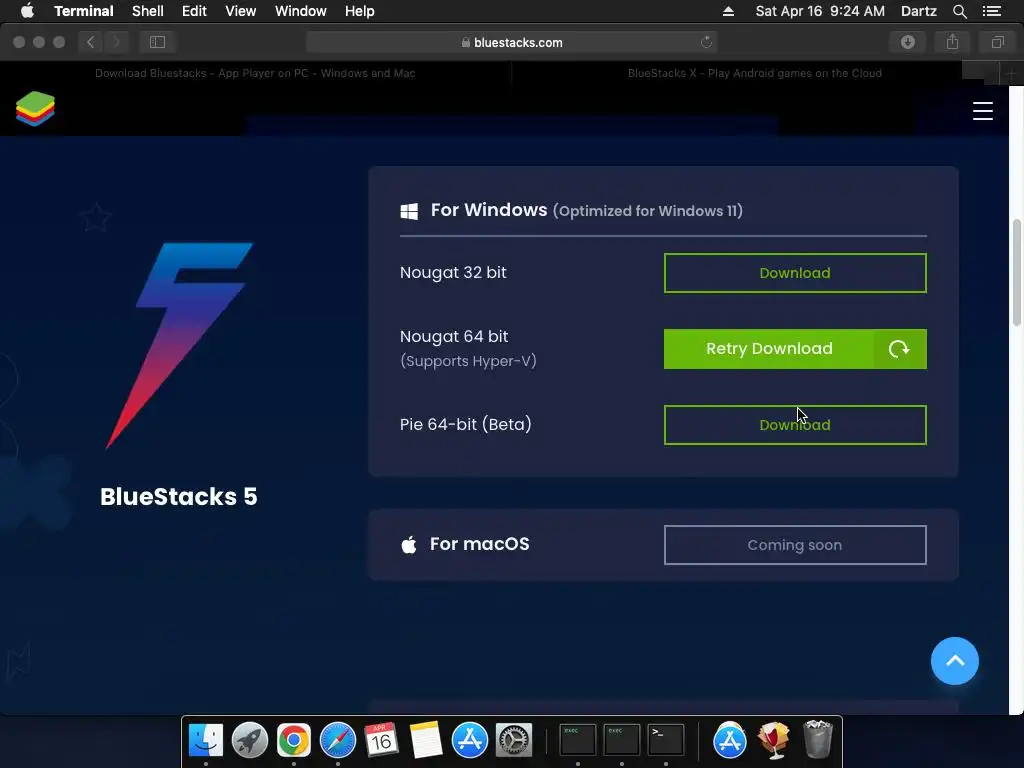Click the page vertical scrollbar

pyautogui.click(x=1016, y=272)
